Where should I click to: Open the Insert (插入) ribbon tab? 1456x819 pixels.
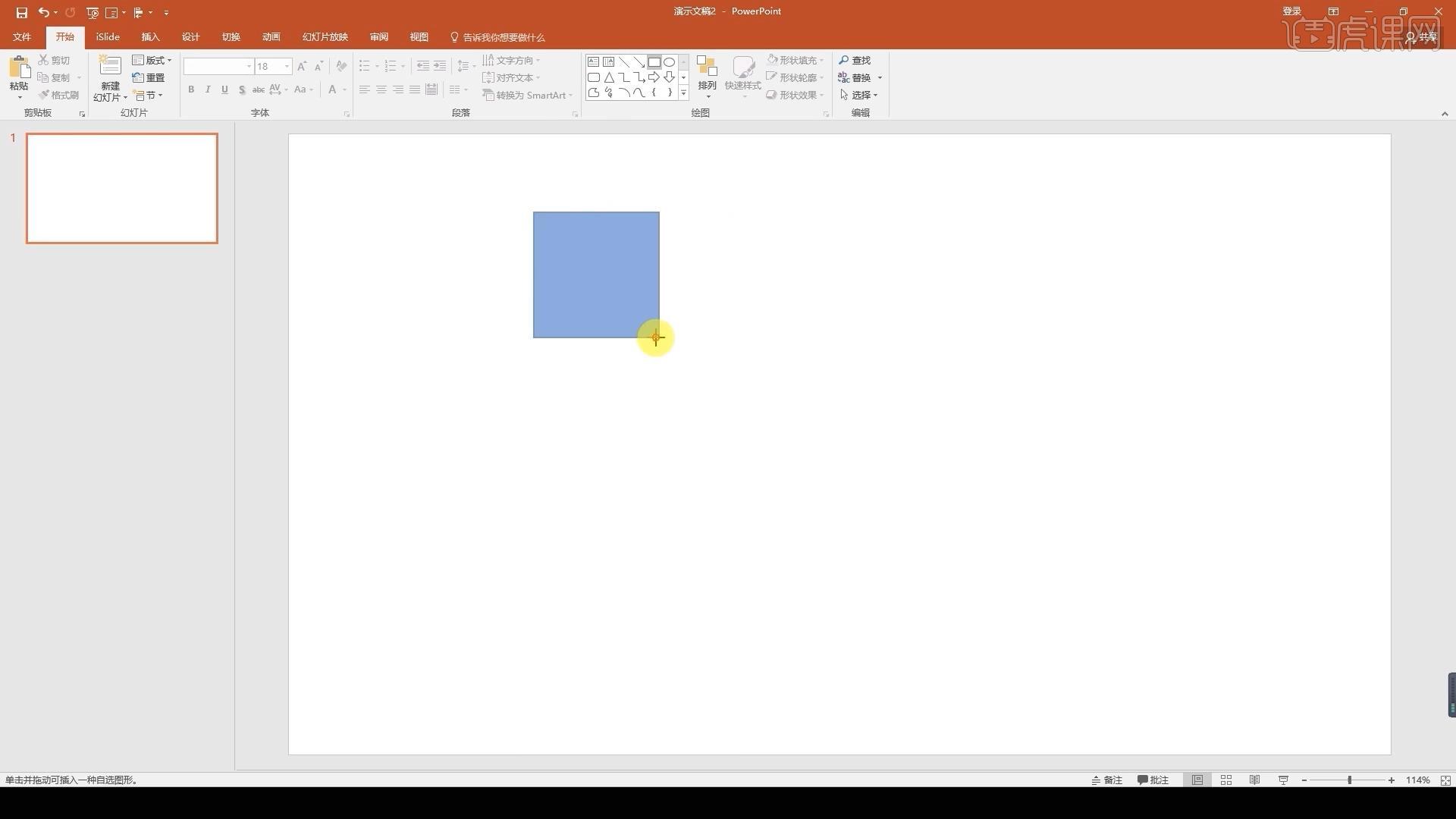[x=150, y=37]
